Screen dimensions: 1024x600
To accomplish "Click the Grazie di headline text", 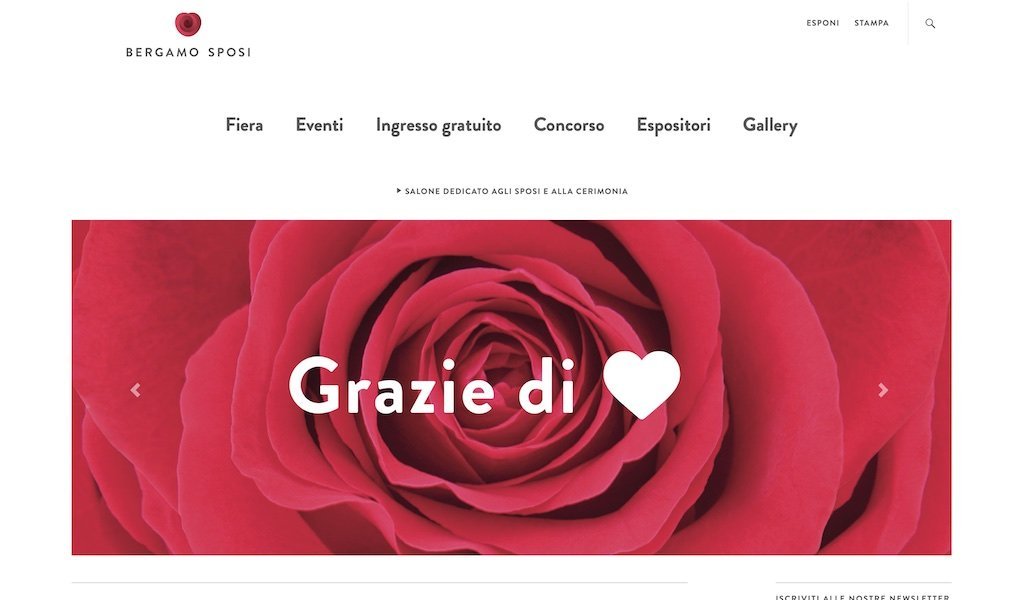I will 432,386.
